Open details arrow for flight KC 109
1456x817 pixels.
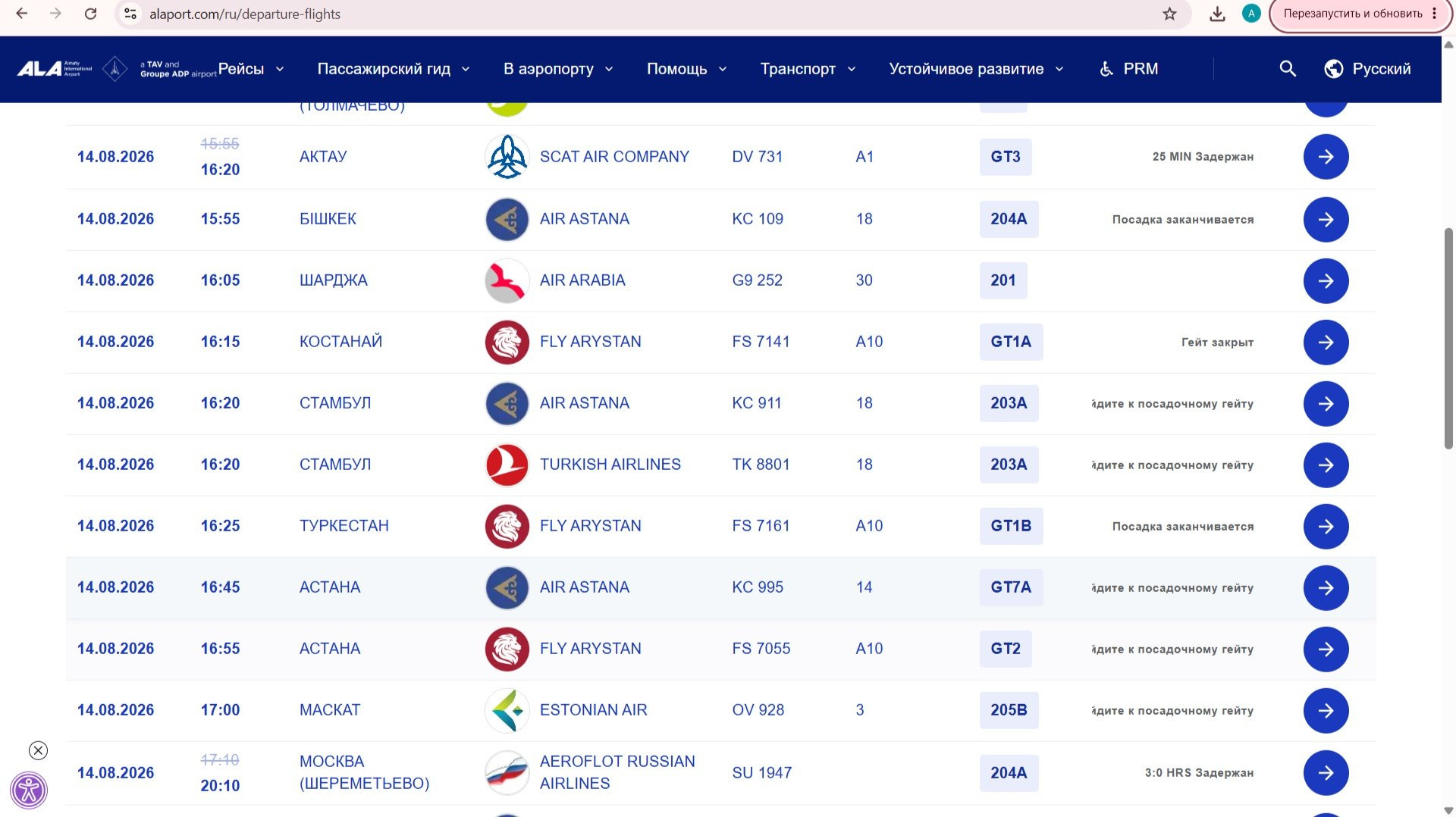(x=1326, y=220)
